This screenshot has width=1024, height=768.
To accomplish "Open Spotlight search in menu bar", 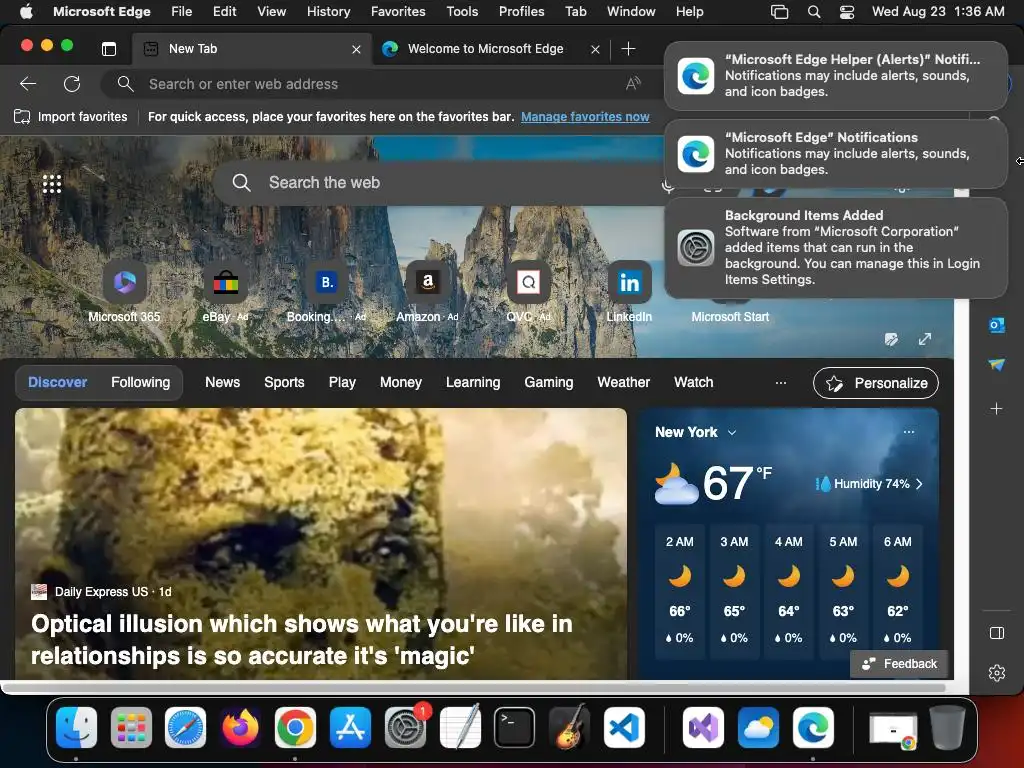I will [x=814, y=12].
